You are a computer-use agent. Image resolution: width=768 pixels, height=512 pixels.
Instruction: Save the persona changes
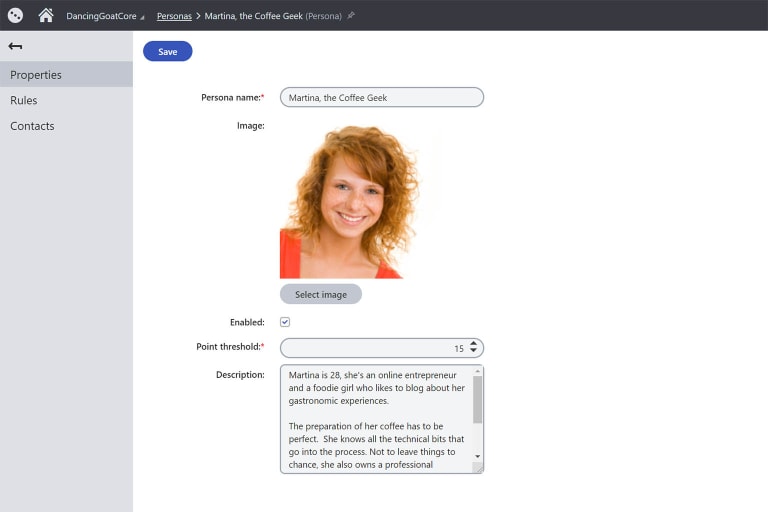pyautogui.click(x=168, y=51)
